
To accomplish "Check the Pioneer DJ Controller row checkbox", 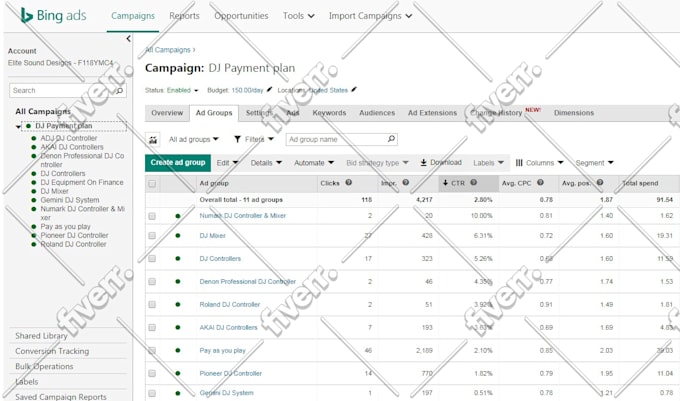I will point(152,373).
